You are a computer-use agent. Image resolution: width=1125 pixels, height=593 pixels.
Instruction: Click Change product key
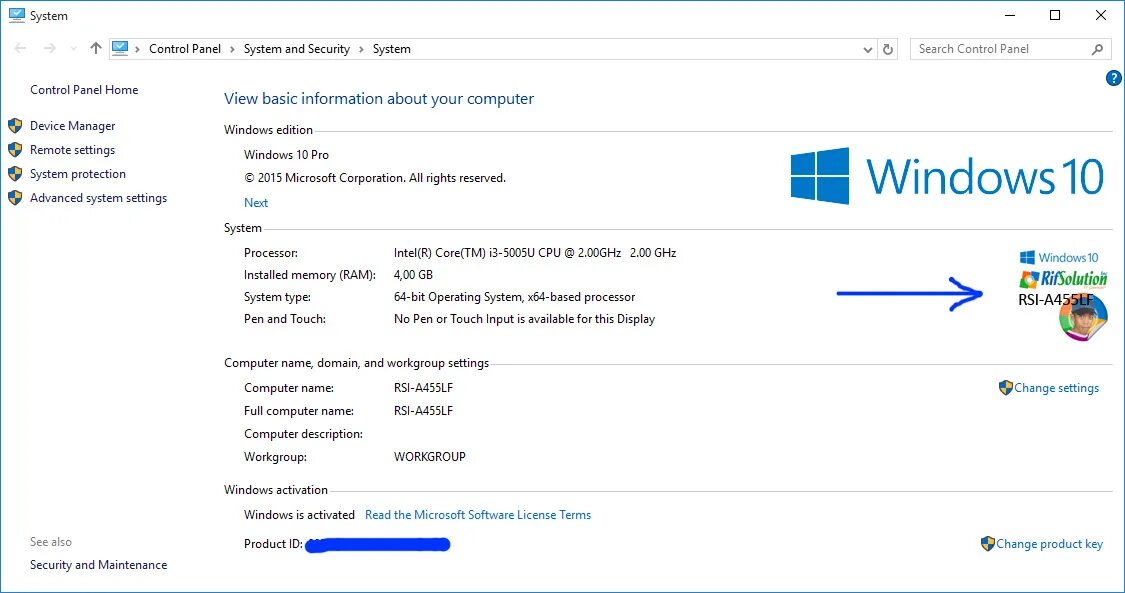coord(1049,544)
